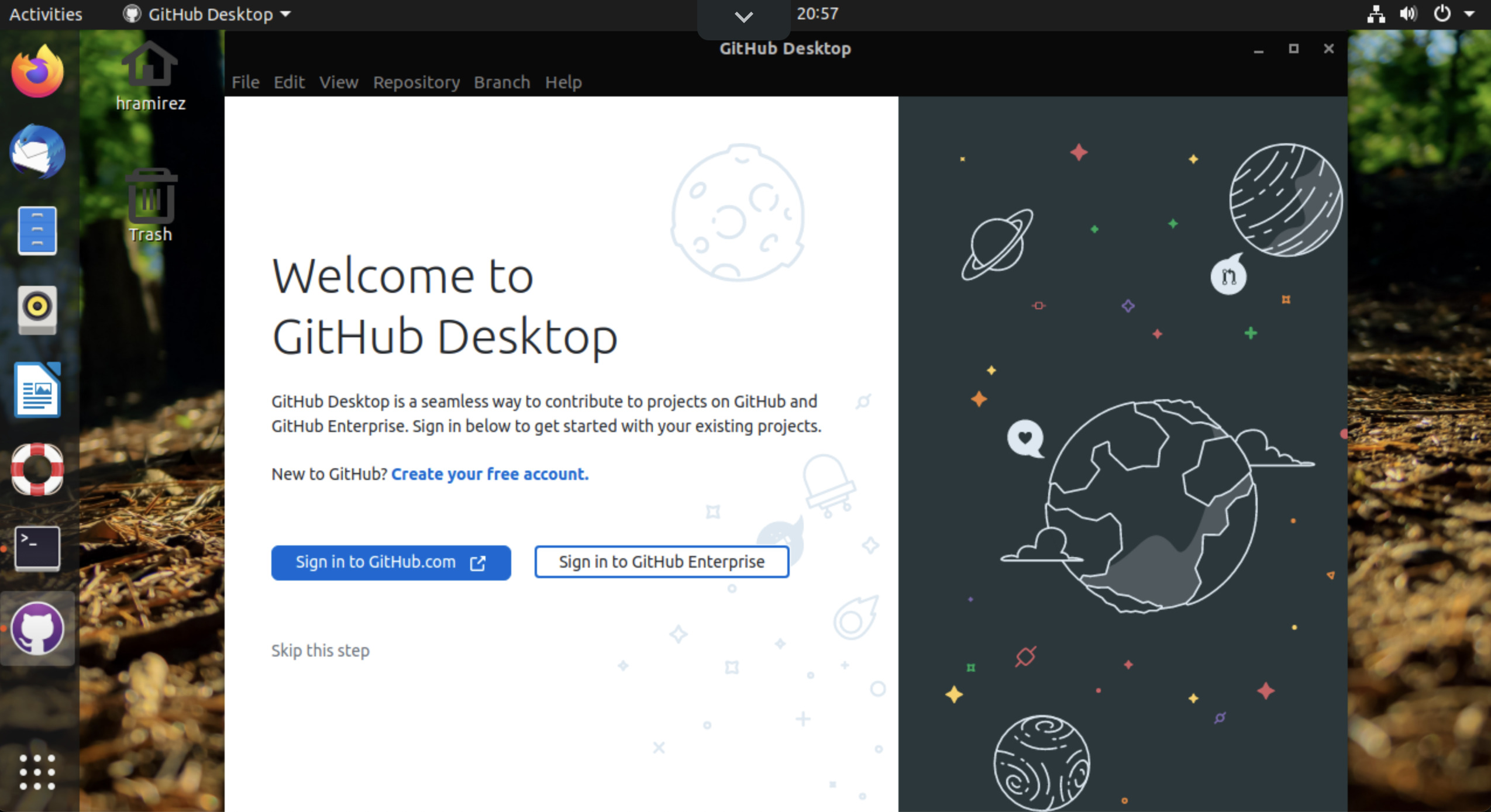Image resolution: width=1491 pixels, height=812 pixels.
Task: Click Sign in to GitHub.com button
Action: 391,562
